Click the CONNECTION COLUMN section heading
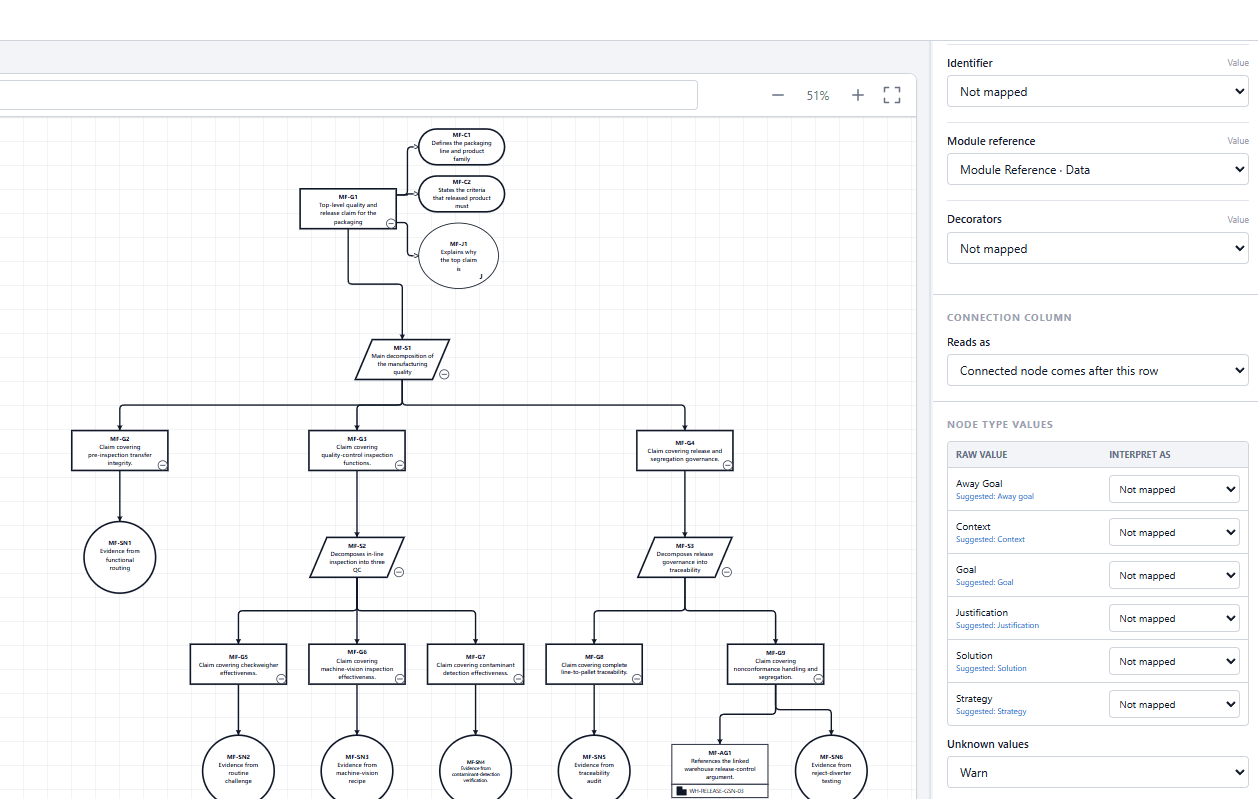This screenshot has width=1258, height=799. tap(1009, 318)
